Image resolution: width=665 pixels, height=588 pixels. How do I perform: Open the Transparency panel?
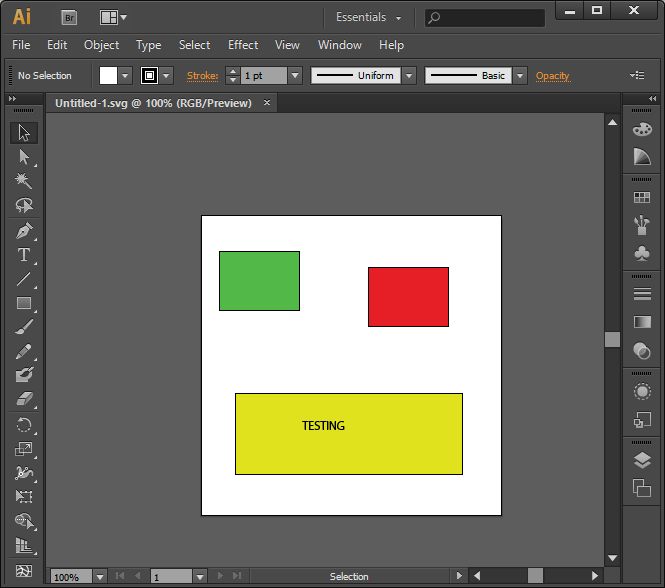[x=642, y=351]
